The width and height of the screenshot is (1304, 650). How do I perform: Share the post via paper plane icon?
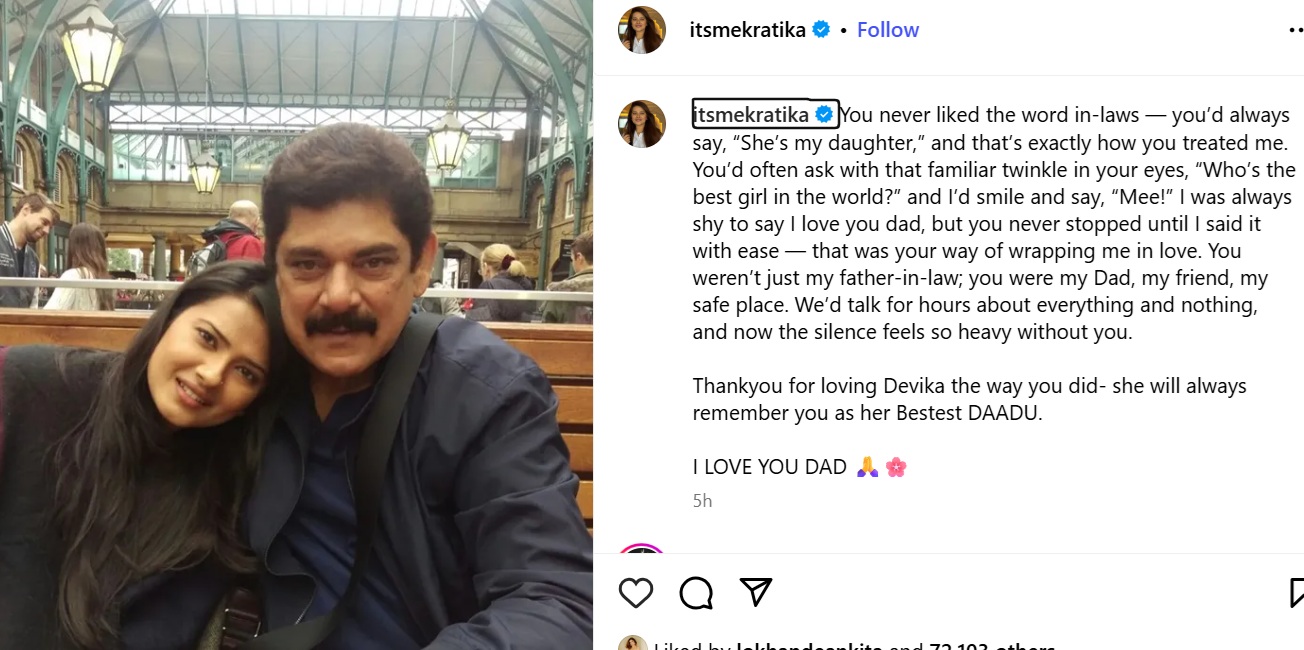pos(756,593)
